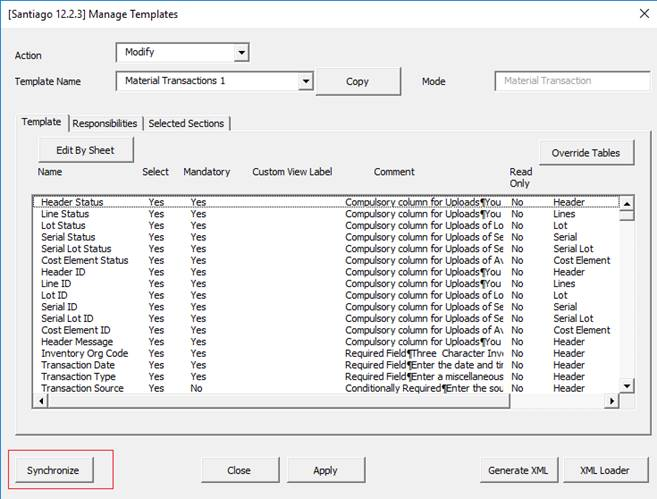The height and width of the screenshot is (499, 657).
Task: Select the Transaction Date row
Action: point(326,365)
